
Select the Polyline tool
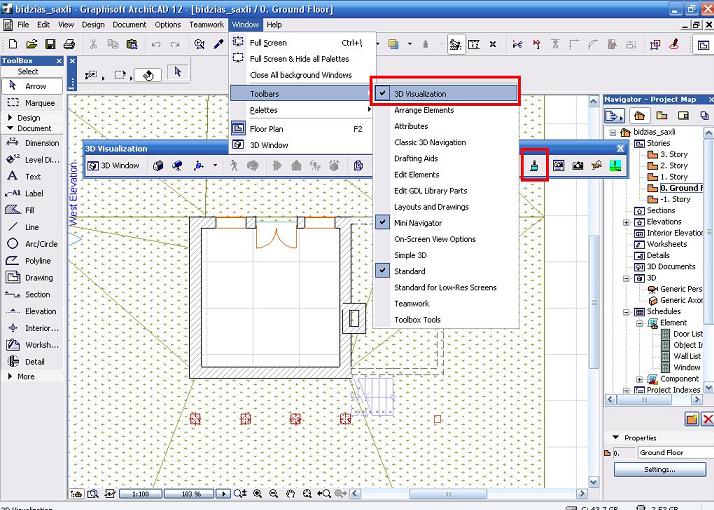point(32,260)
